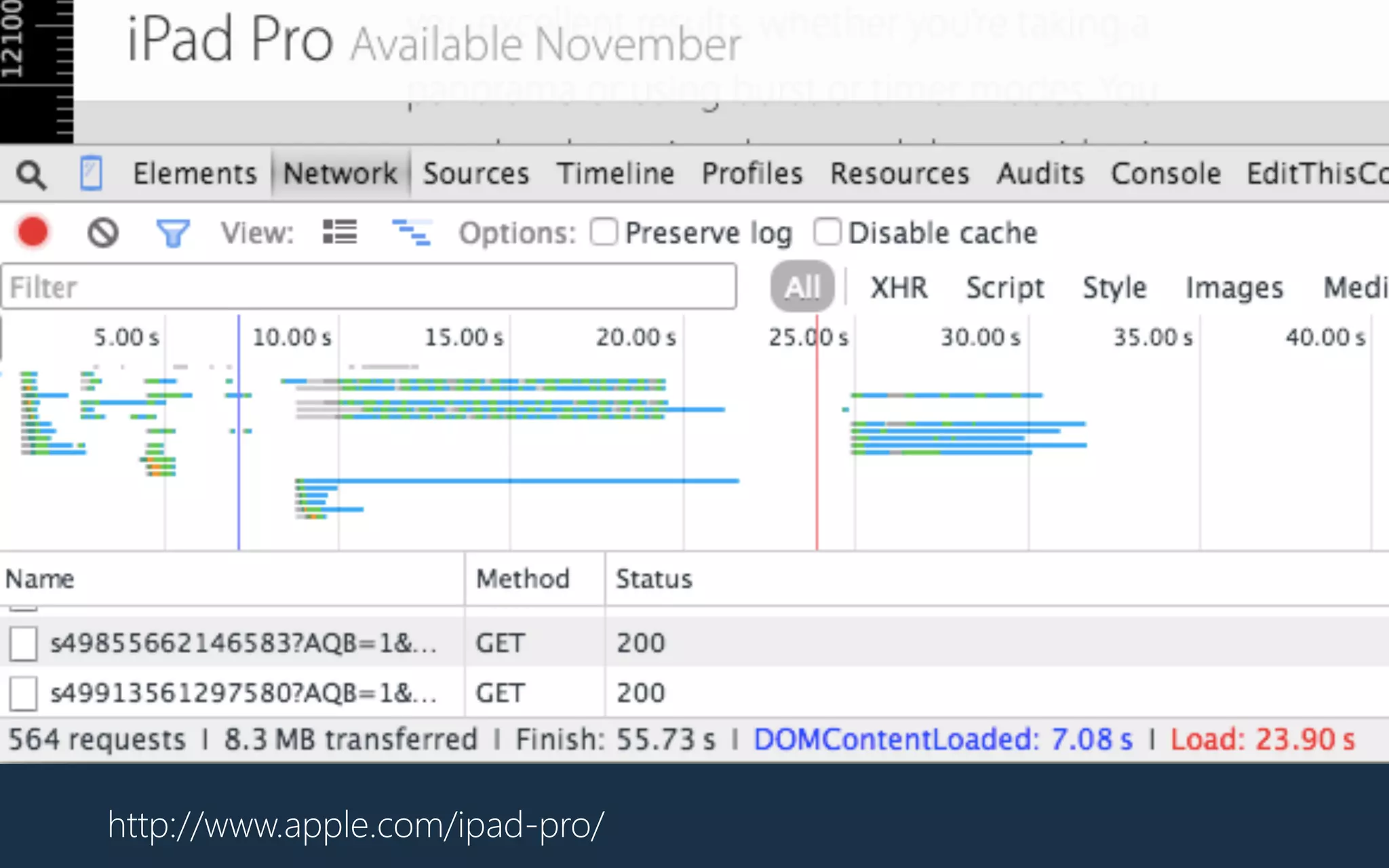Switch to the Timeline tab
Image resolution: width=1389 pixels, height=868 pixels.
click(615, 174)
